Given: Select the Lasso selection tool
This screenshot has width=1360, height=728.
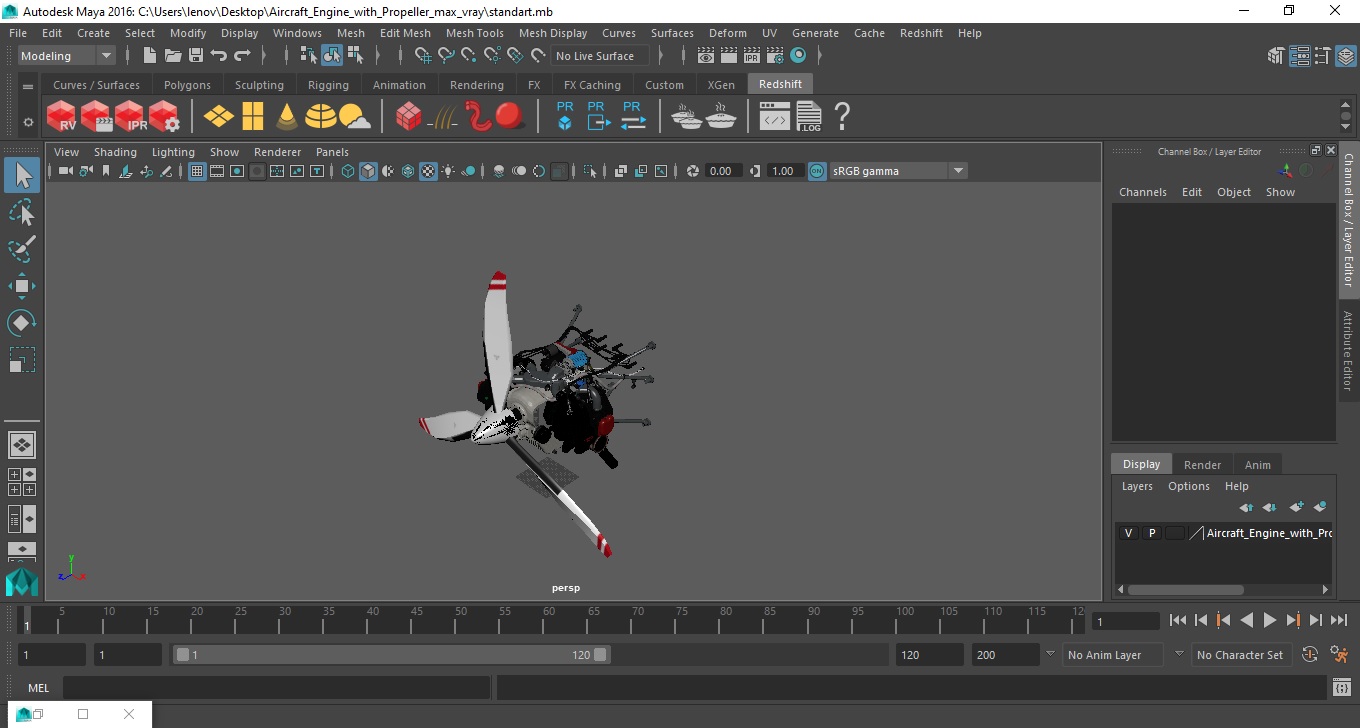Looking at the screenshot, I should 22,212.
